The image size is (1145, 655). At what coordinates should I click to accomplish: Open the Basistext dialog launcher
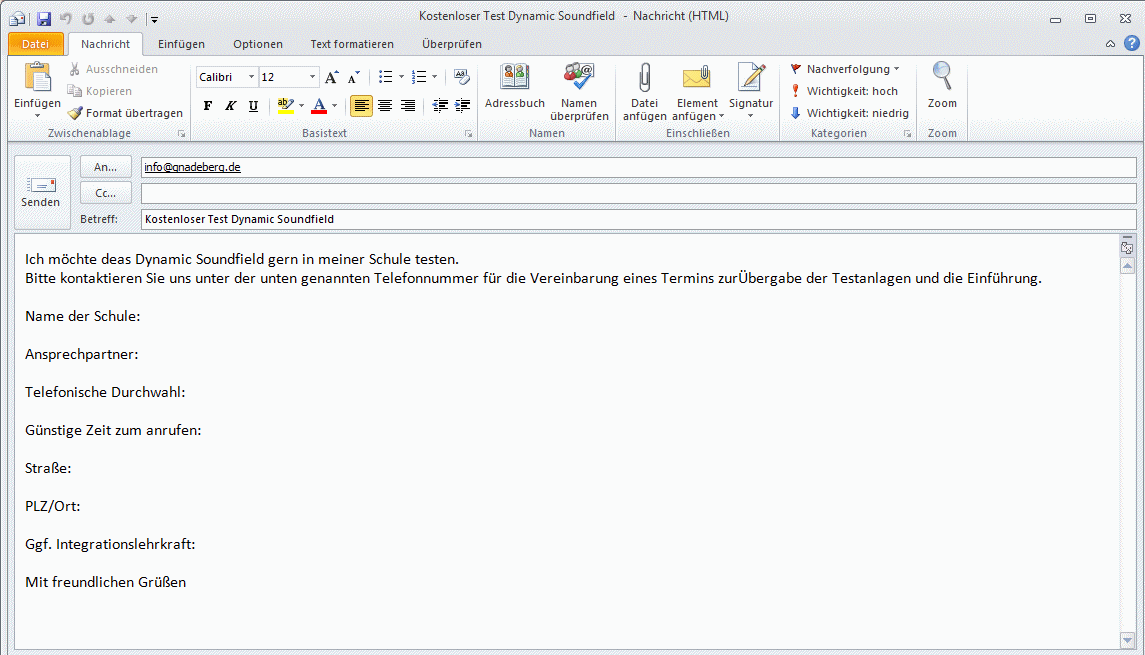[468, 134]
